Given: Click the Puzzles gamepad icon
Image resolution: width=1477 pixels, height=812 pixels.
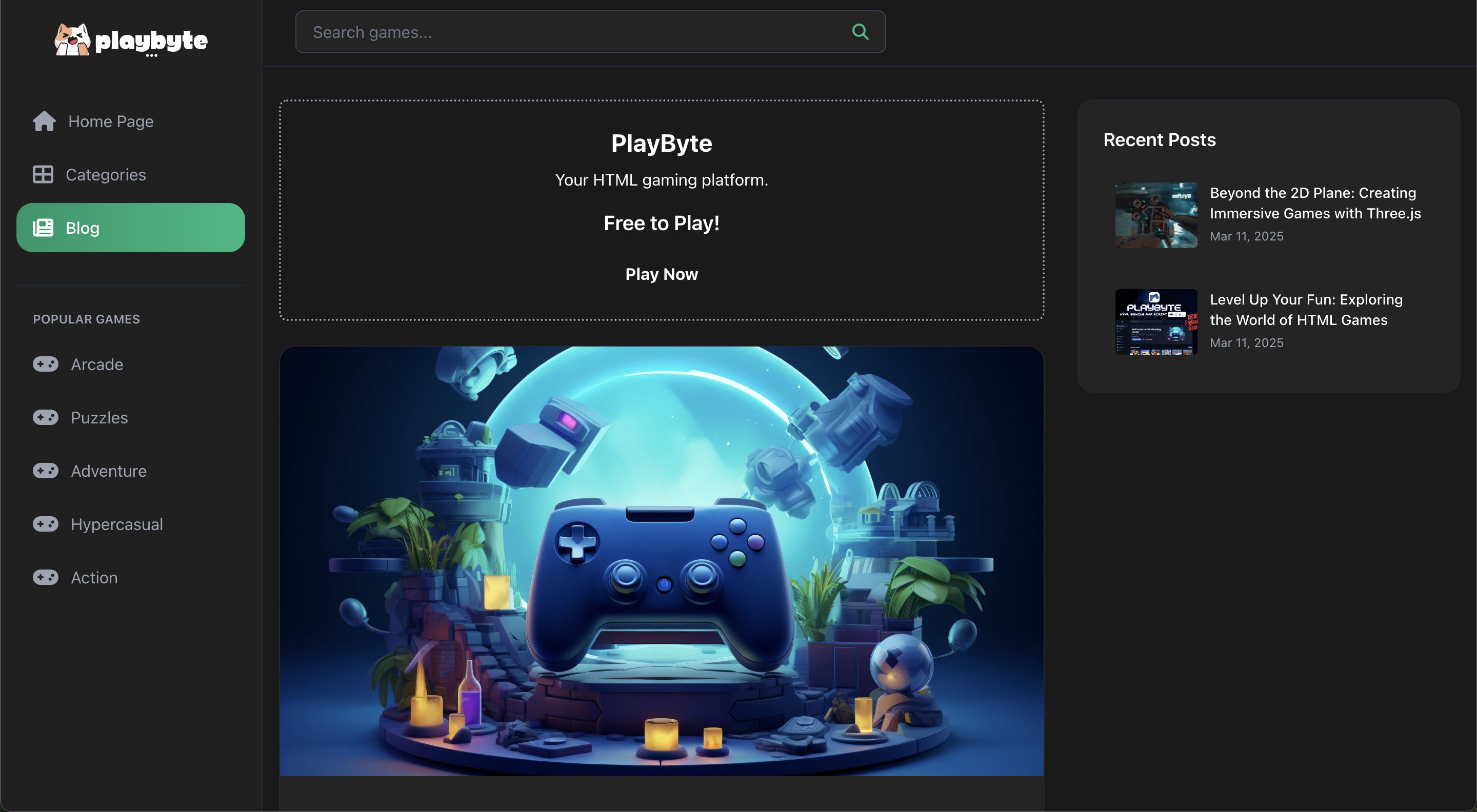Looking at the screenshot, I should [45, 417].
